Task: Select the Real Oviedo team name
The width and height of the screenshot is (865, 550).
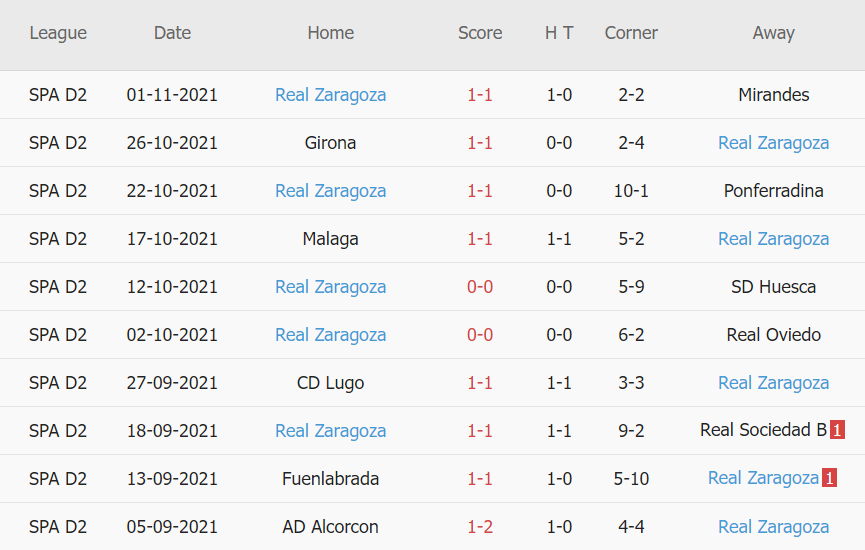Action: point(773,335)
